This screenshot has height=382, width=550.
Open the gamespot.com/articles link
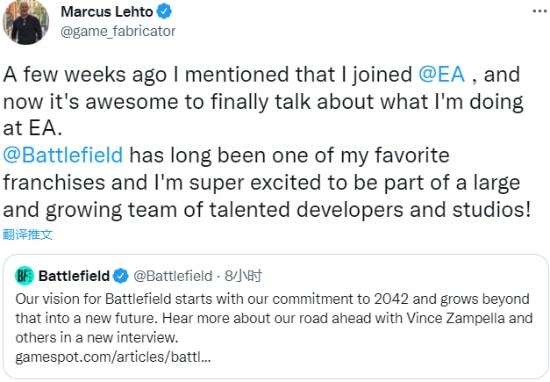[x=113, y=357]
